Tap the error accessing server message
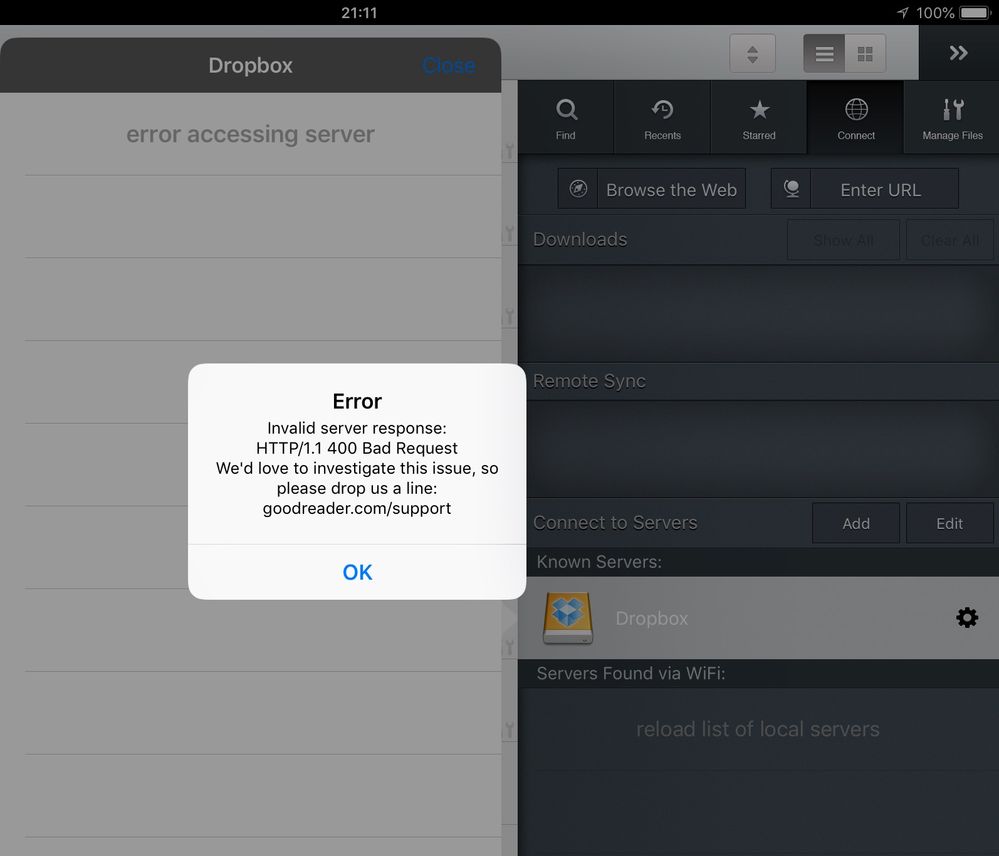 click(x=250, y=134)
